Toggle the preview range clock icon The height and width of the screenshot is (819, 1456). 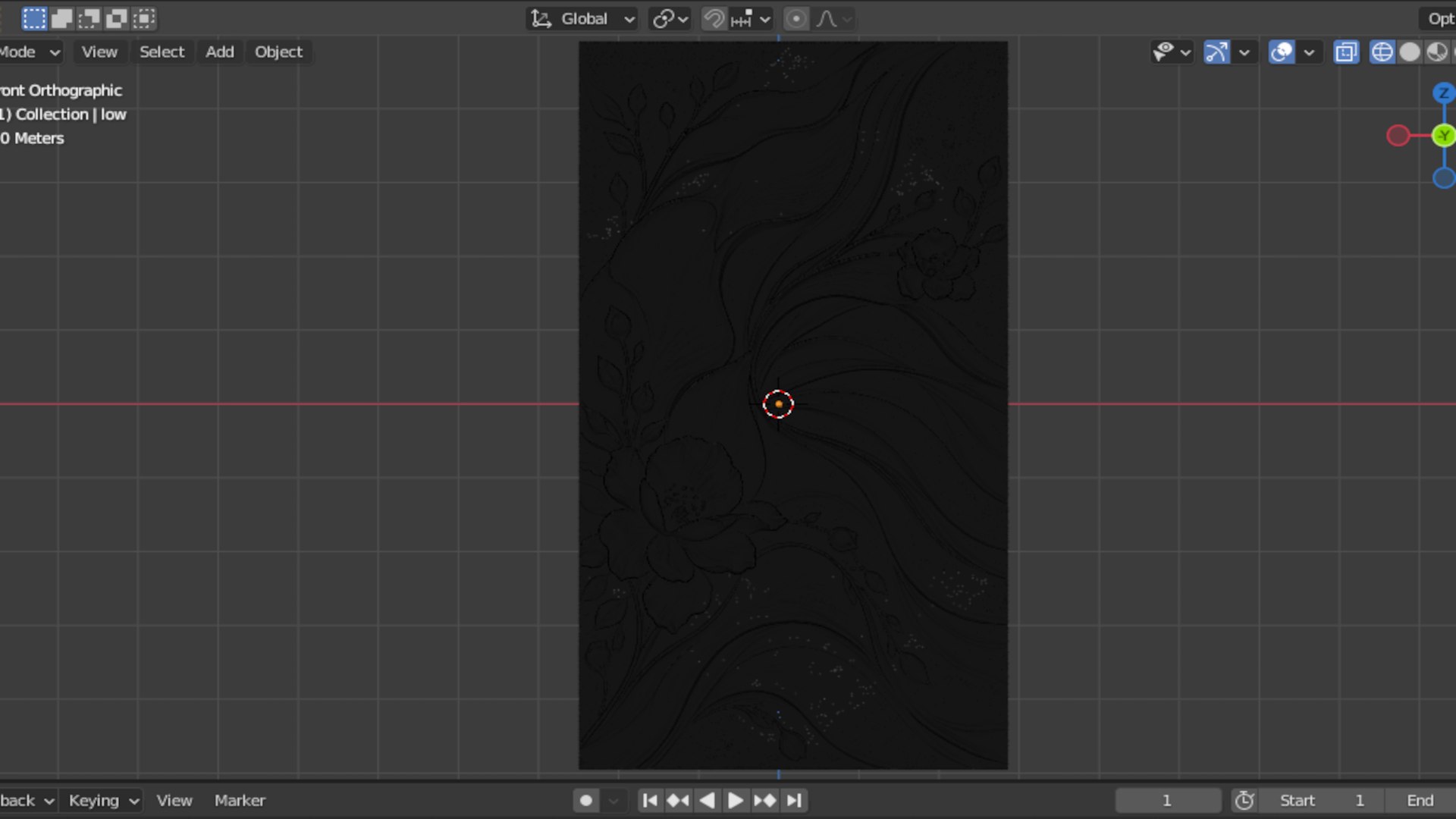tap(1244, 800)
